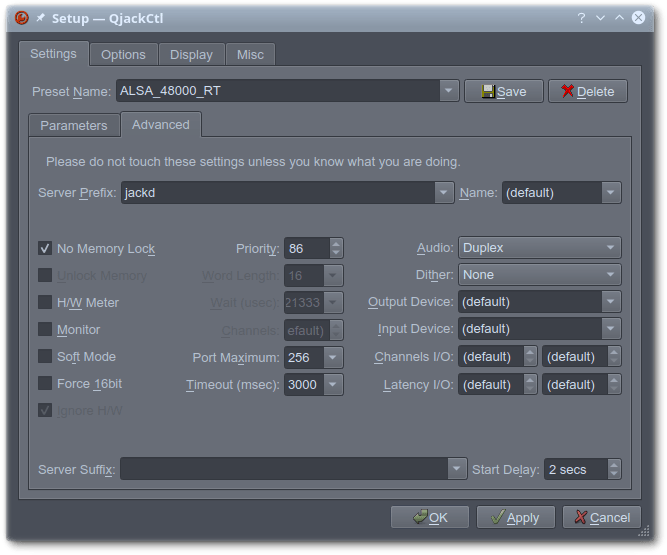The height and width of the screenshot is (555, 667).
Task: Expand the Preset Name dropdown
Action: 448,91
